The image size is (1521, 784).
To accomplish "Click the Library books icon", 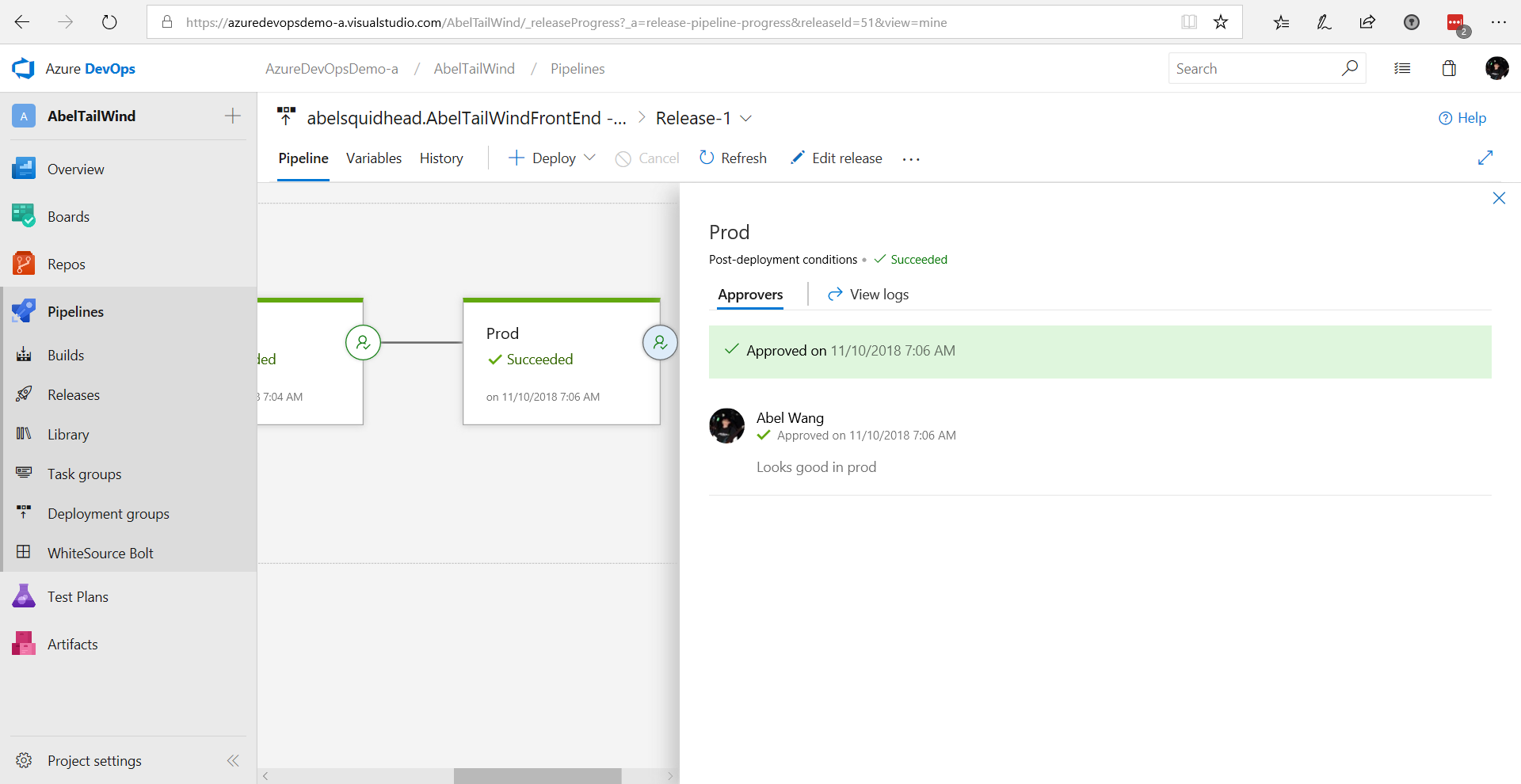I will point(24,434).
